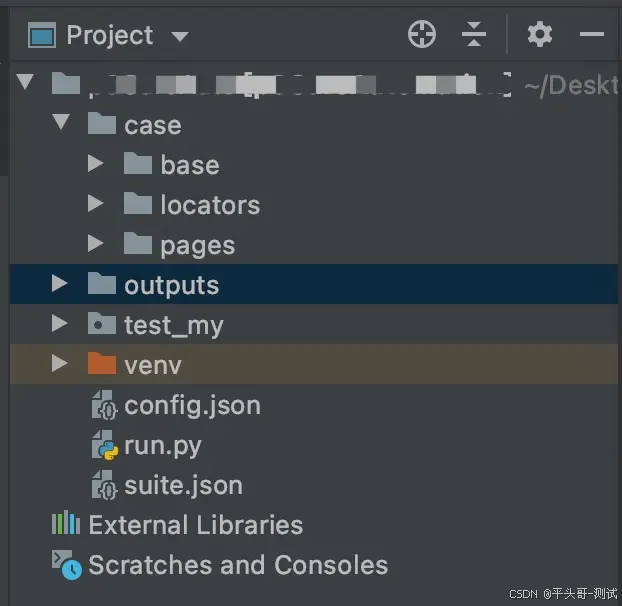Select the locators folder name
Image resolution: width=622 pixels, height=606 pixels.
pos(210,205)
